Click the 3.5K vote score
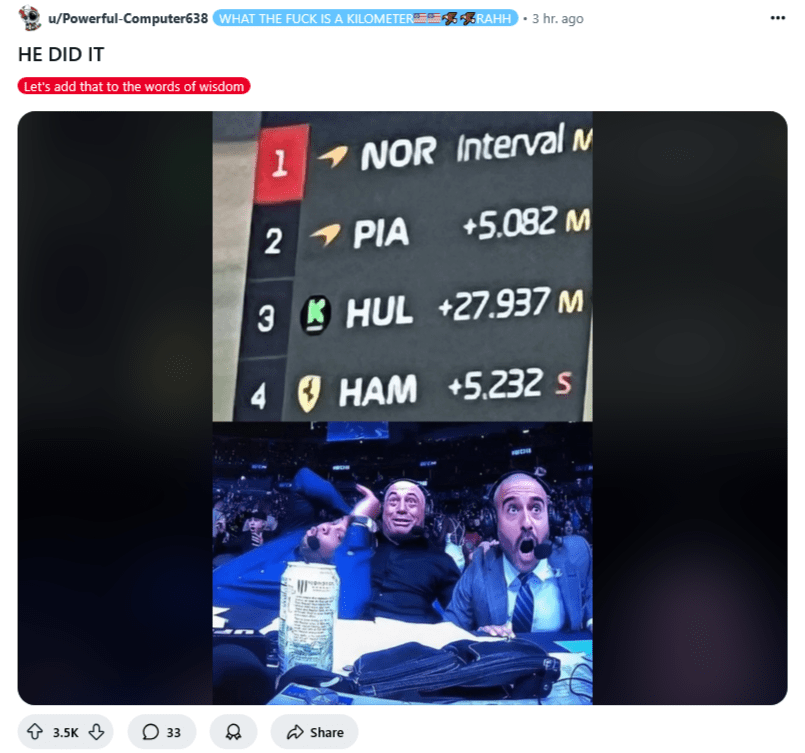Image resolution: width=805 pixels, height=753 pixels. click(66, 732)
